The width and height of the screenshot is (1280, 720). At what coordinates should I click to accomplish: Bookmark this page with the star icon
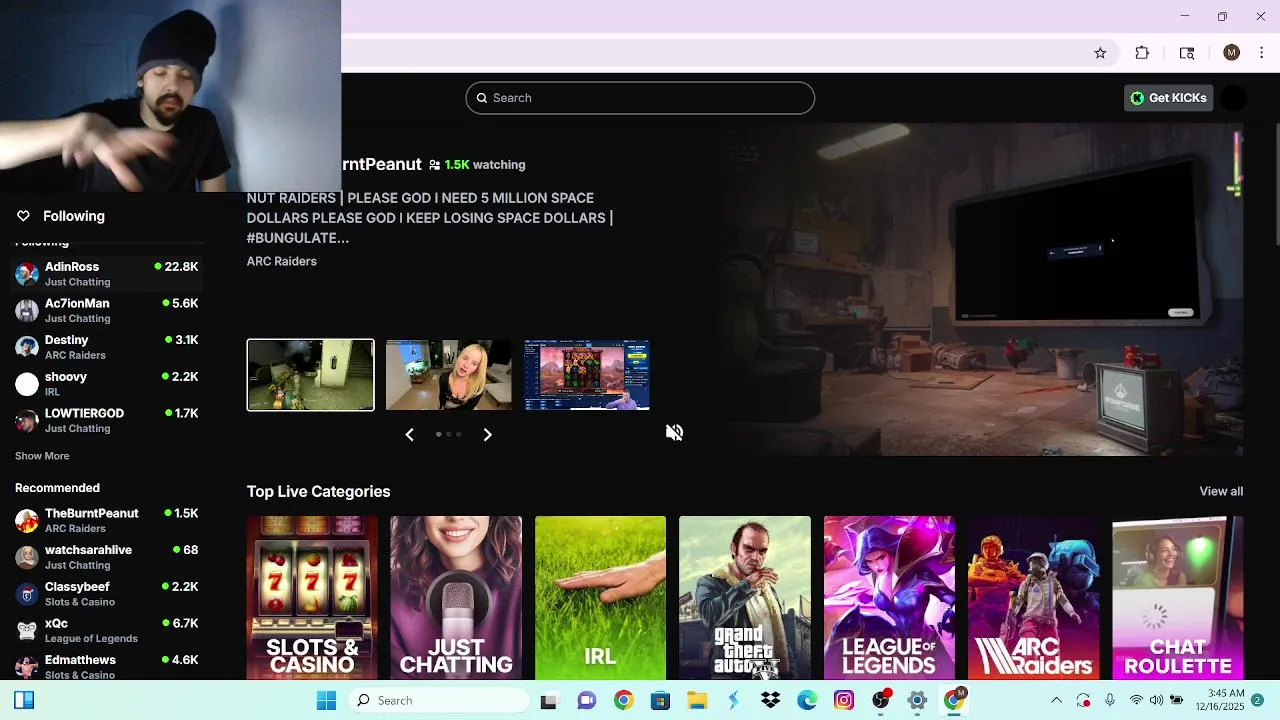click(1100, 53)
